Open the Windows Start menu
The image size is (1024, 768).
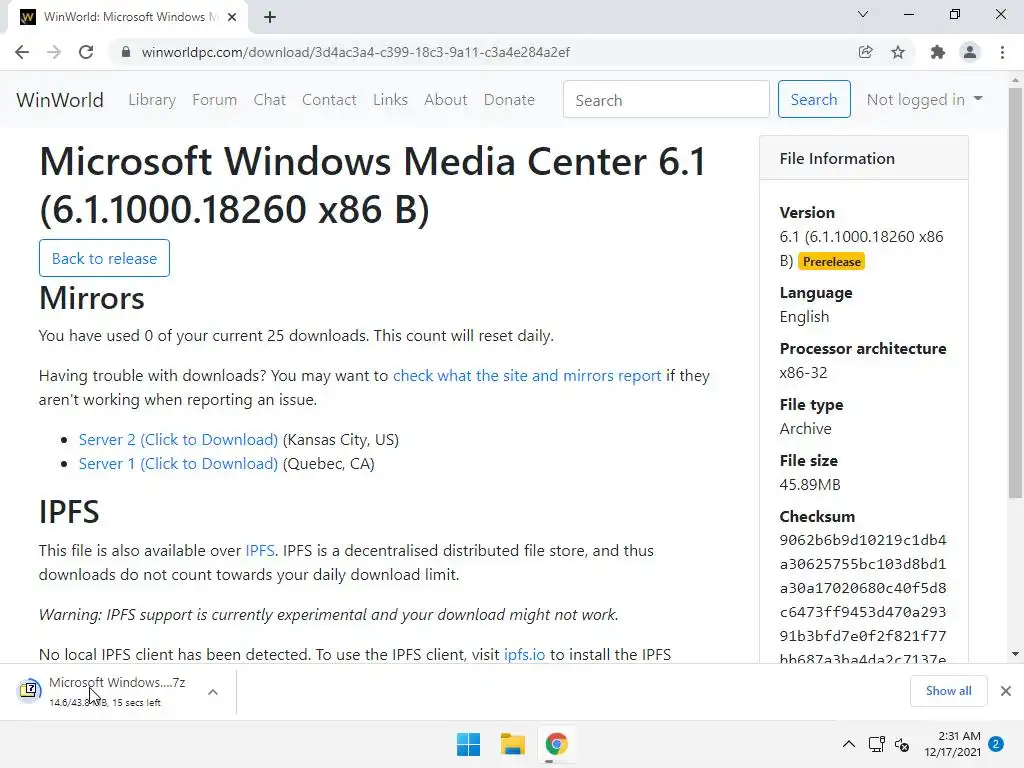[x=468, y=744]
